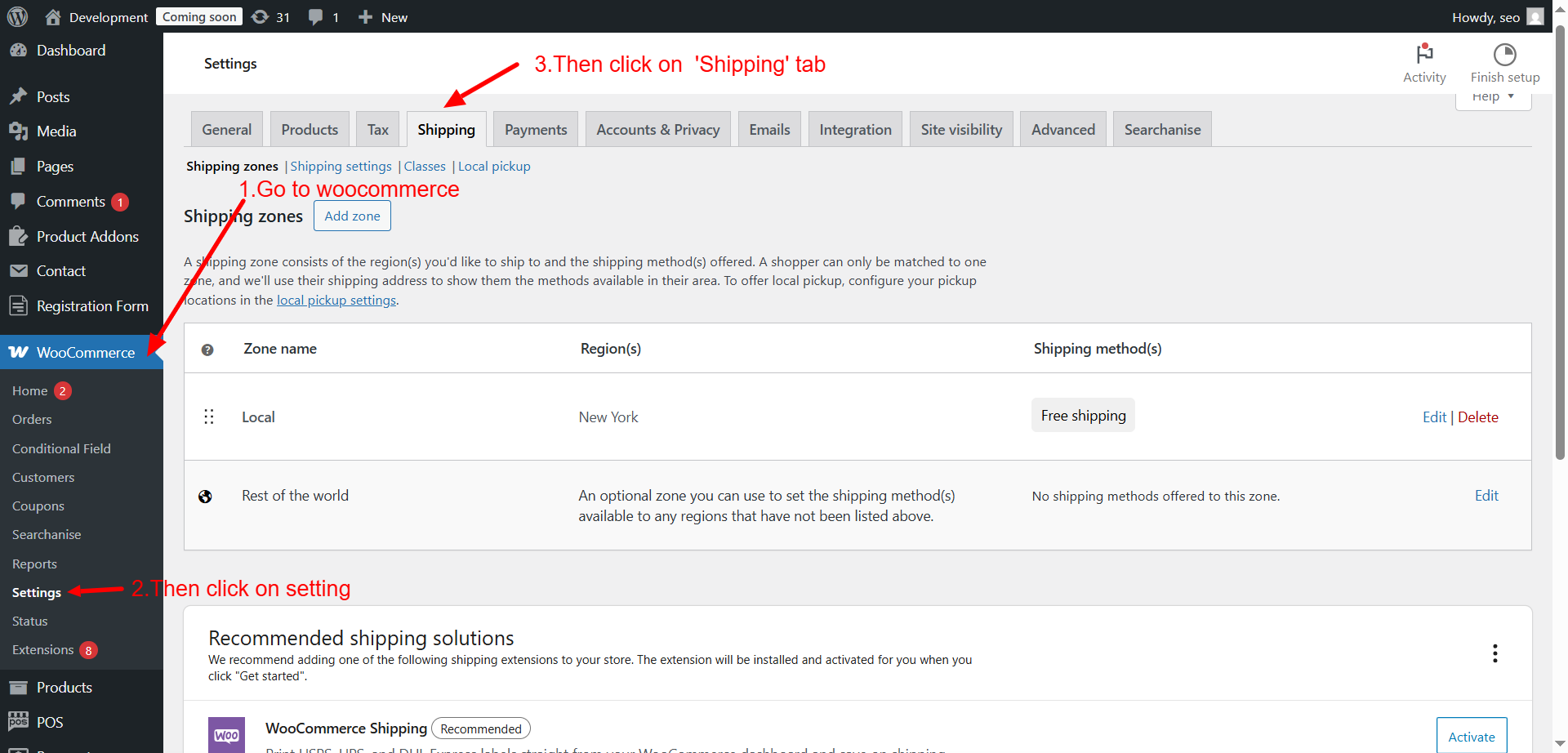Switch to the Emails tab
Screen dimensions: 1568x753
(x=769, y=129)
